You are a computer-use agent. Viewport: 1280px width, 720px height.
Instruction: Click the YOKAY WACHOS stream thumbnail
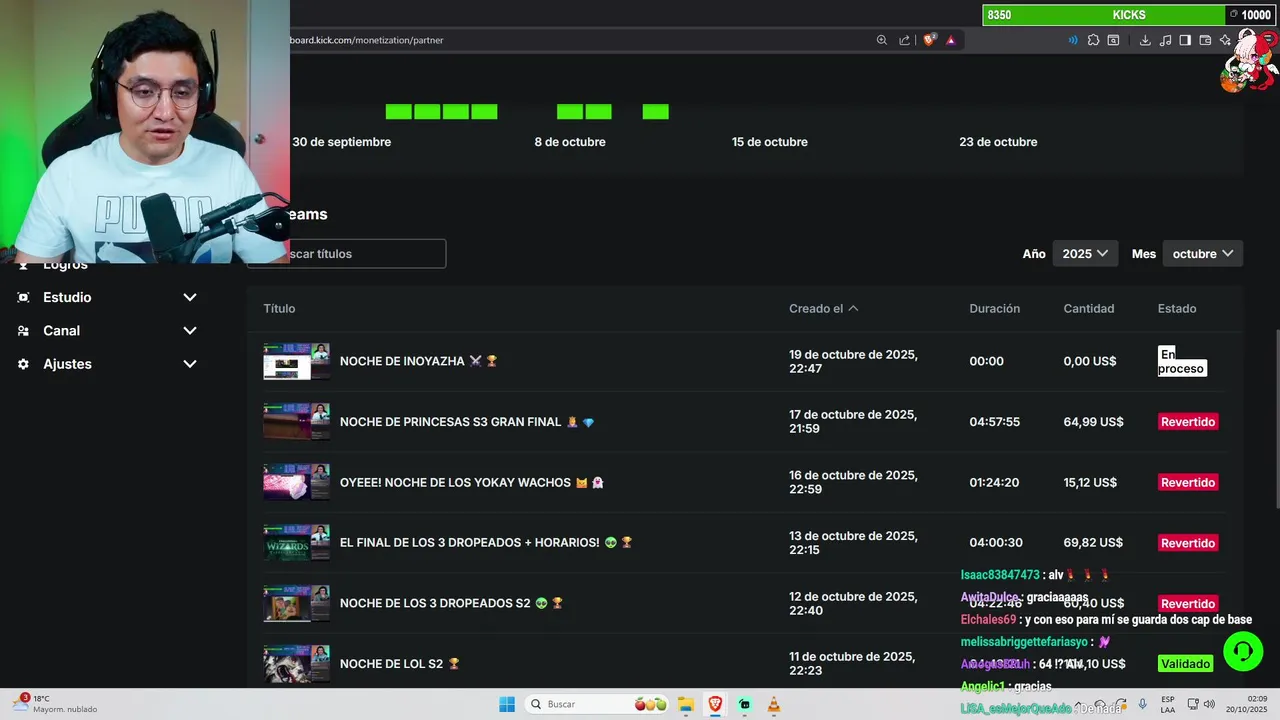(296, 482)
